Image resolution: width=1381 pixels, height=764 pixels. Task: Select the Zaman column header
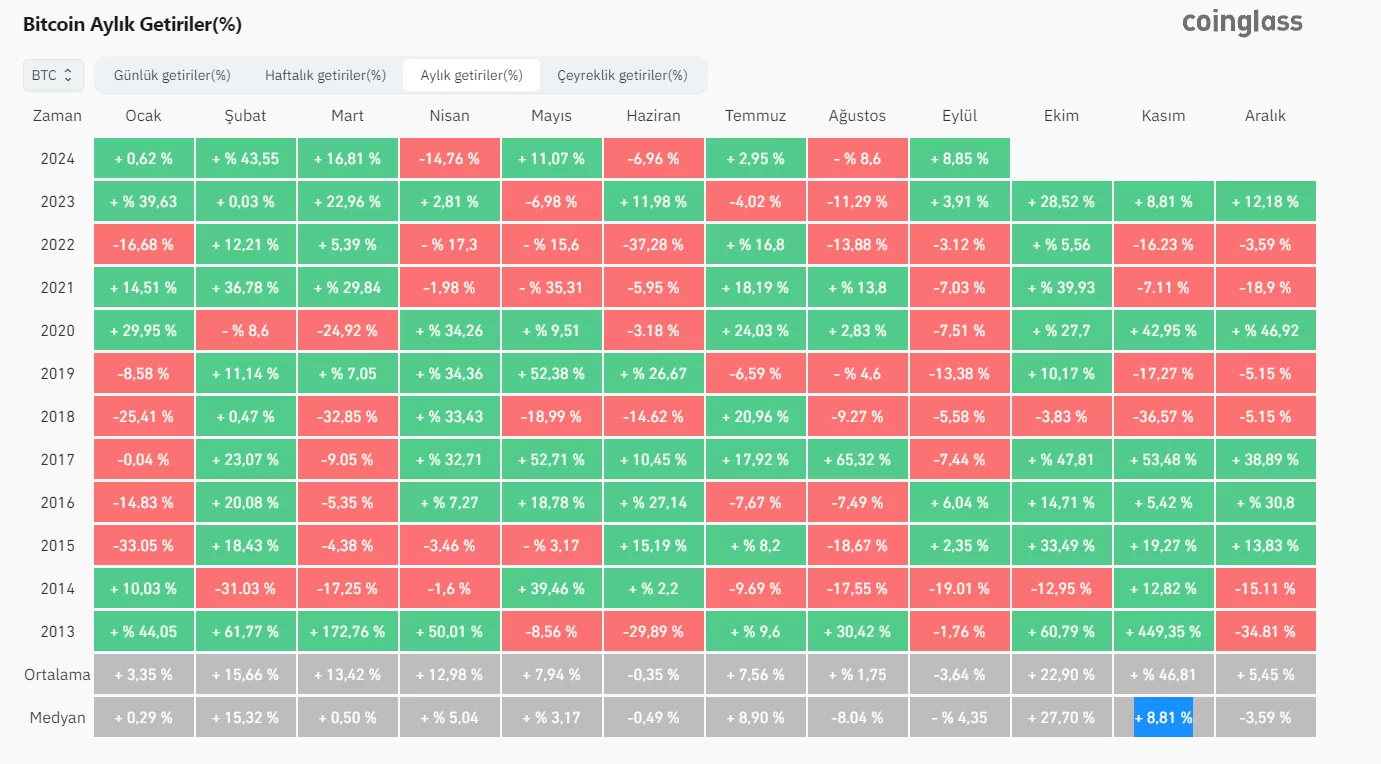[57, 116]
